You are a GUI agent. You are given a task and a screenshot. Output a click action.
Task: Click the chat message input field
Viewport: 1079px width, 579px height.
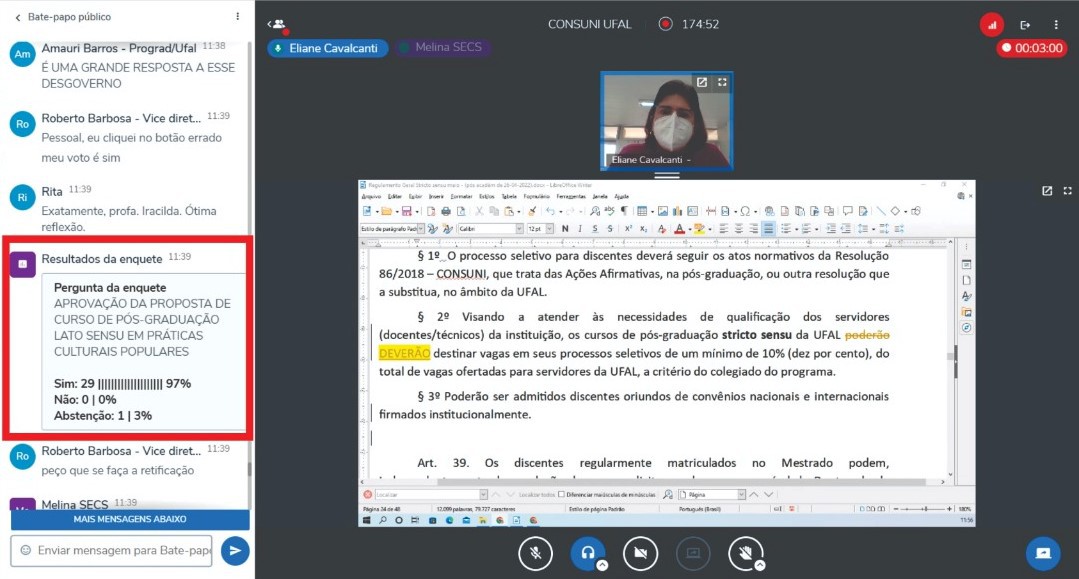tap(111, 550)
